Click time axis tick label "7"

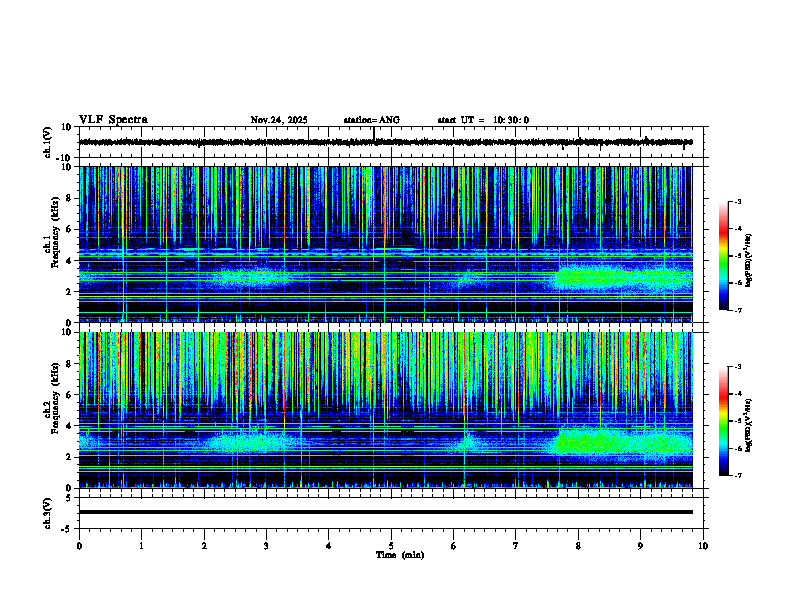tap(516, 546)
